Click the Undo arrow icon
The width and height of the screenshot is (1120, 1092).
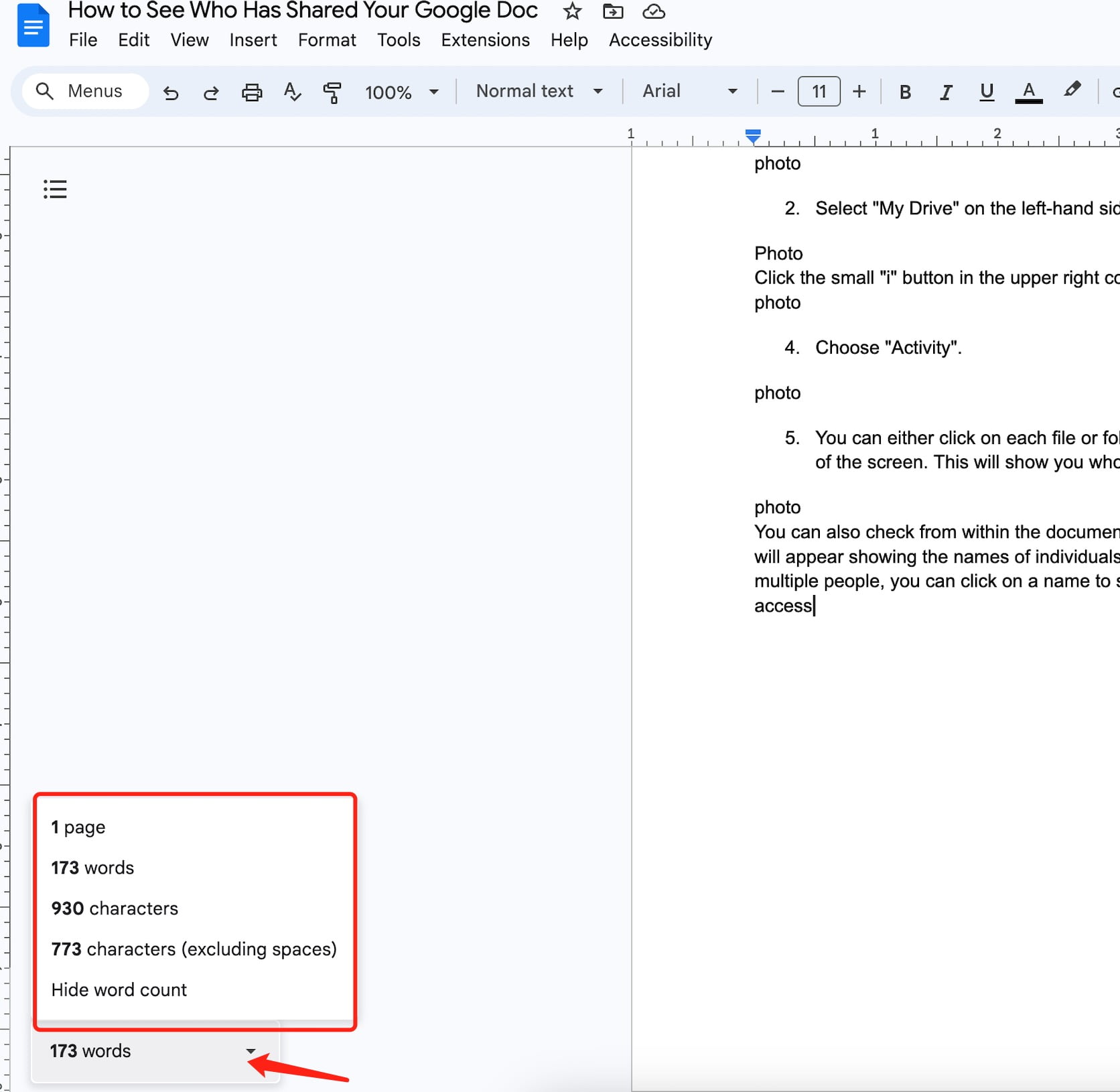tap(171, 92)
